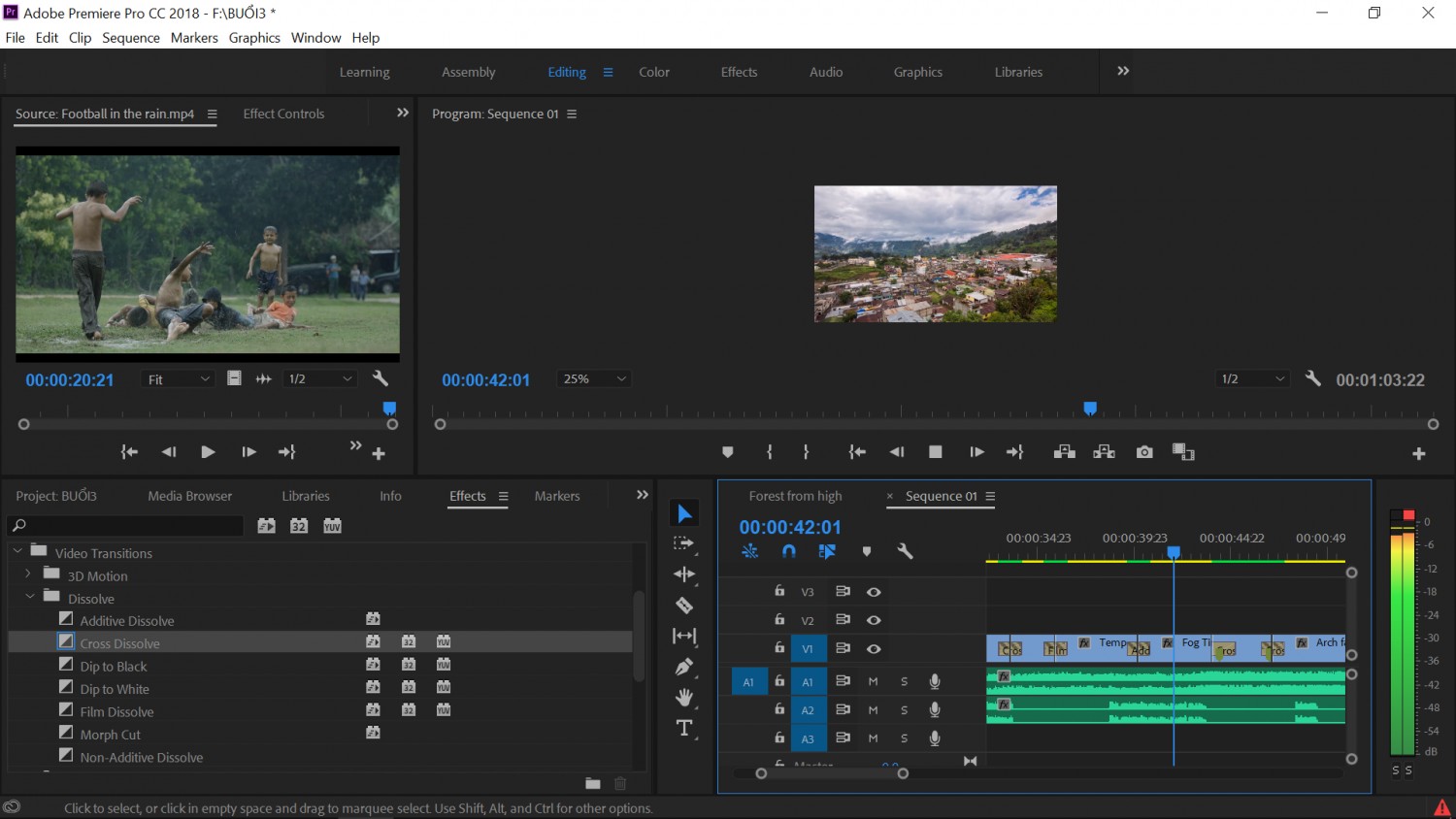Stop playback in Program monitor
The height and width of the screenshot is (819, 1456).
(x=936, y=452)
